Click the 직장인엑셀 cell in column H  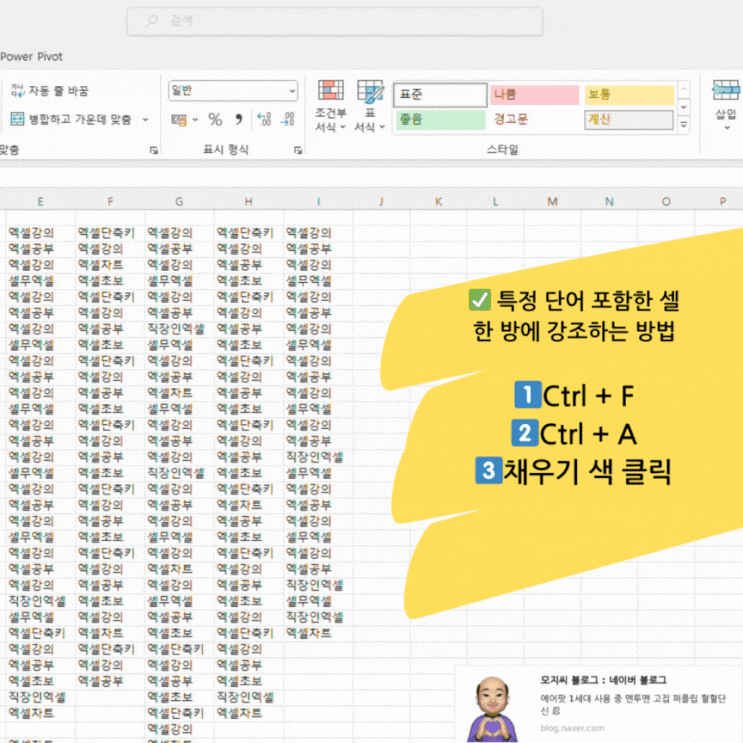tap(248, 697)
